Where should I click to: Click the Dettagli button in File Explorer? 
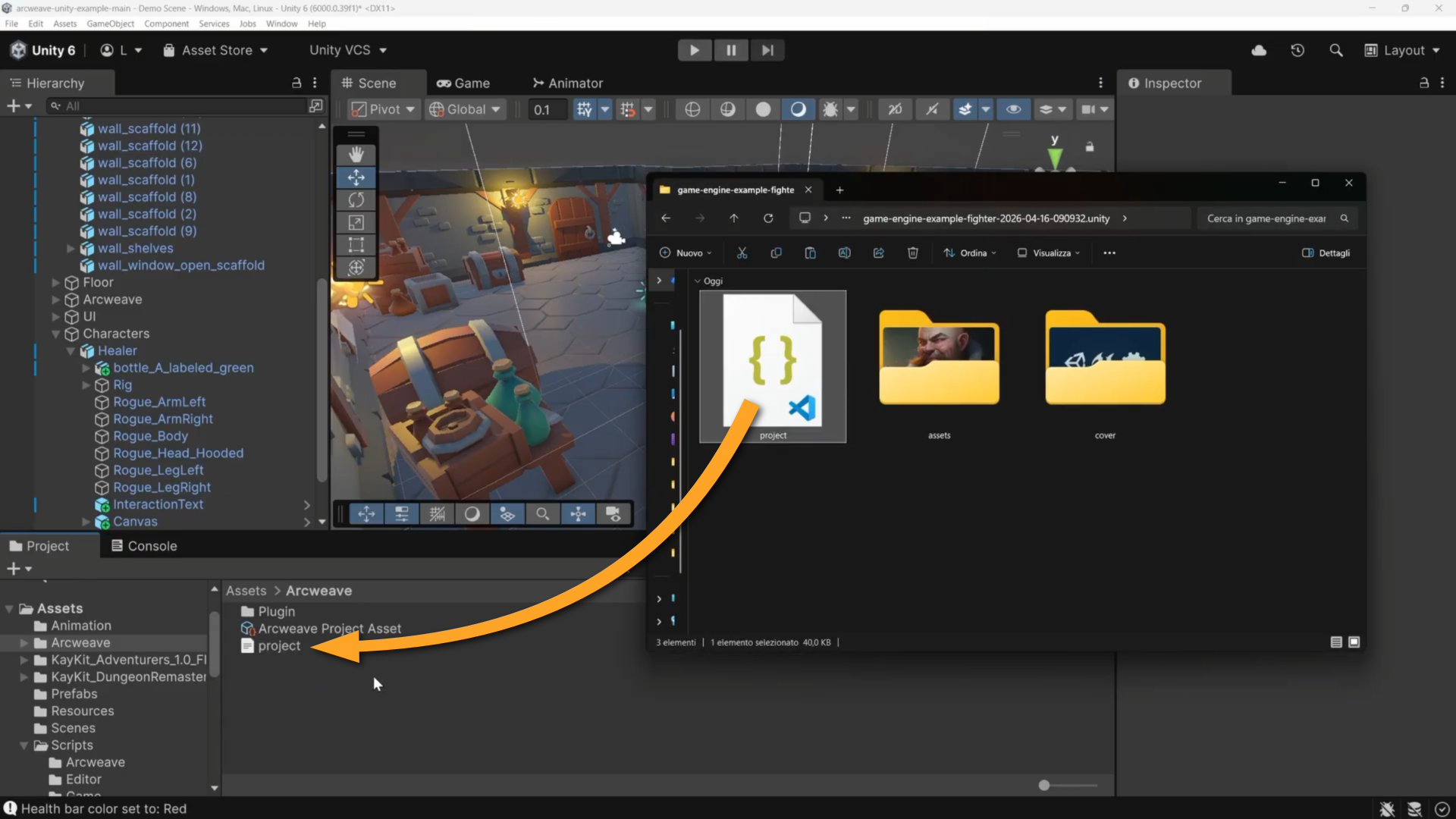point(1326,253)
